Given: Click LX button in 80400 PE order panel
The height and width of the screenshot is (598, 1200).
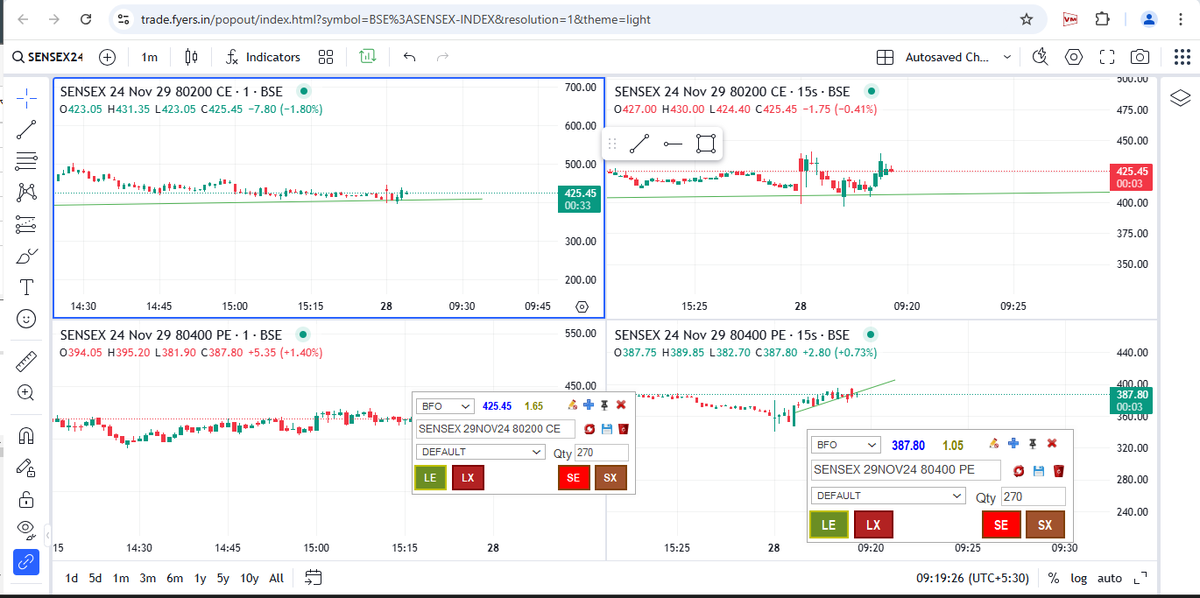Looking at the screenshot, I should [873, 524].
